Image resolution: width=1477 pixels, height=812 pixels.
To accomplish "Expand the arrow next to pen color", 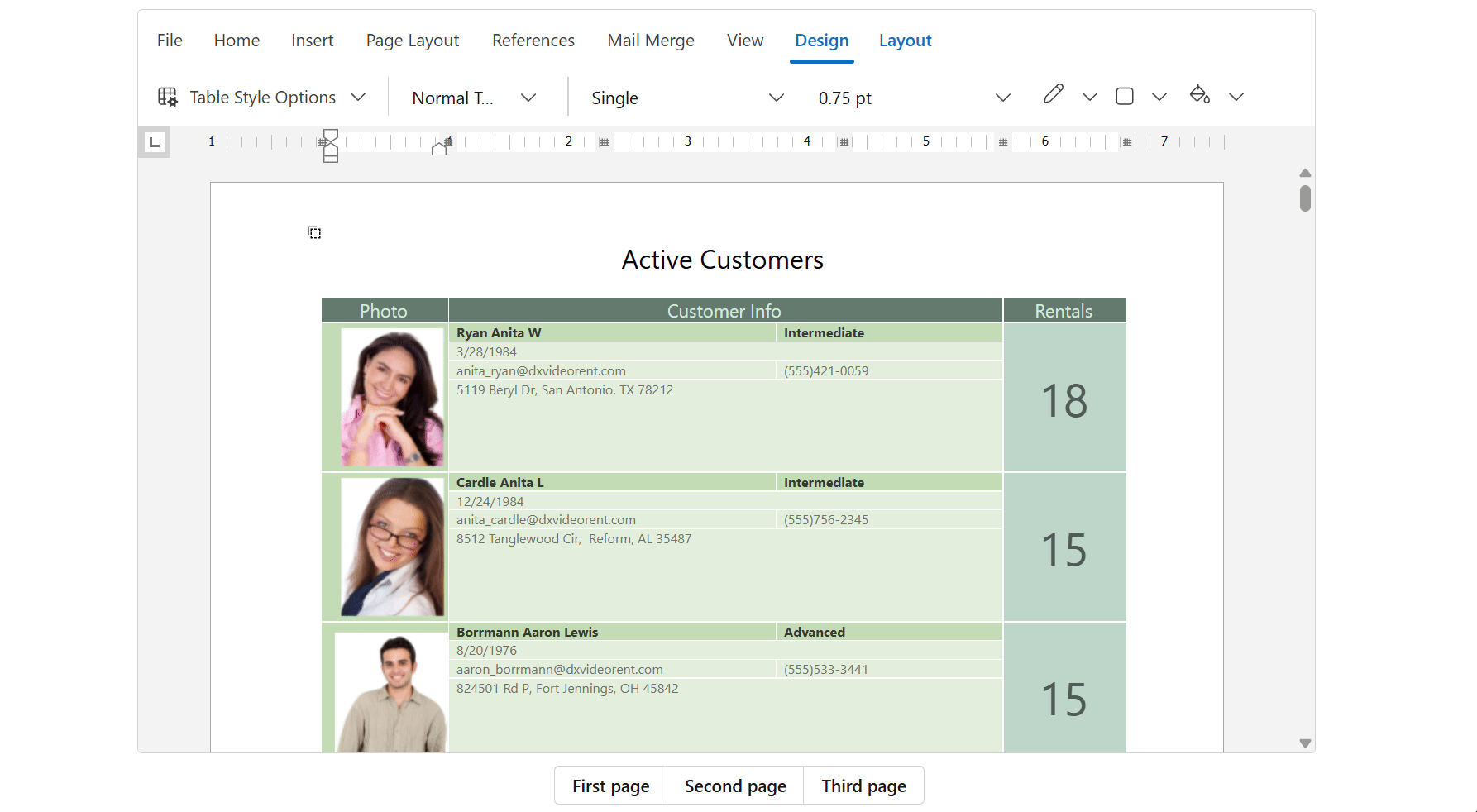I will click(1090, 98).
